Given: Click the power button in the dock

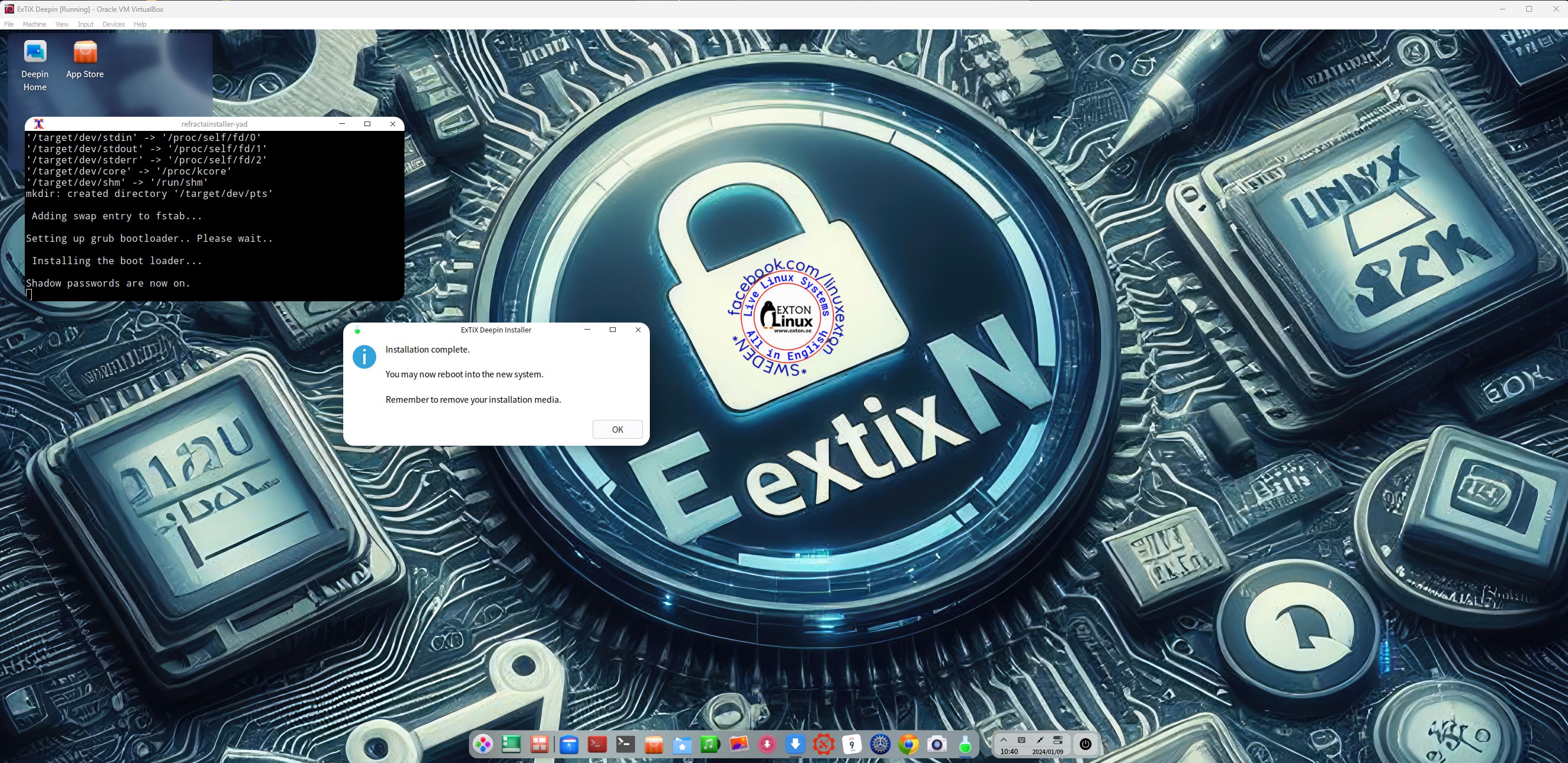Looking at the screenshot, I should (1085, 744).
